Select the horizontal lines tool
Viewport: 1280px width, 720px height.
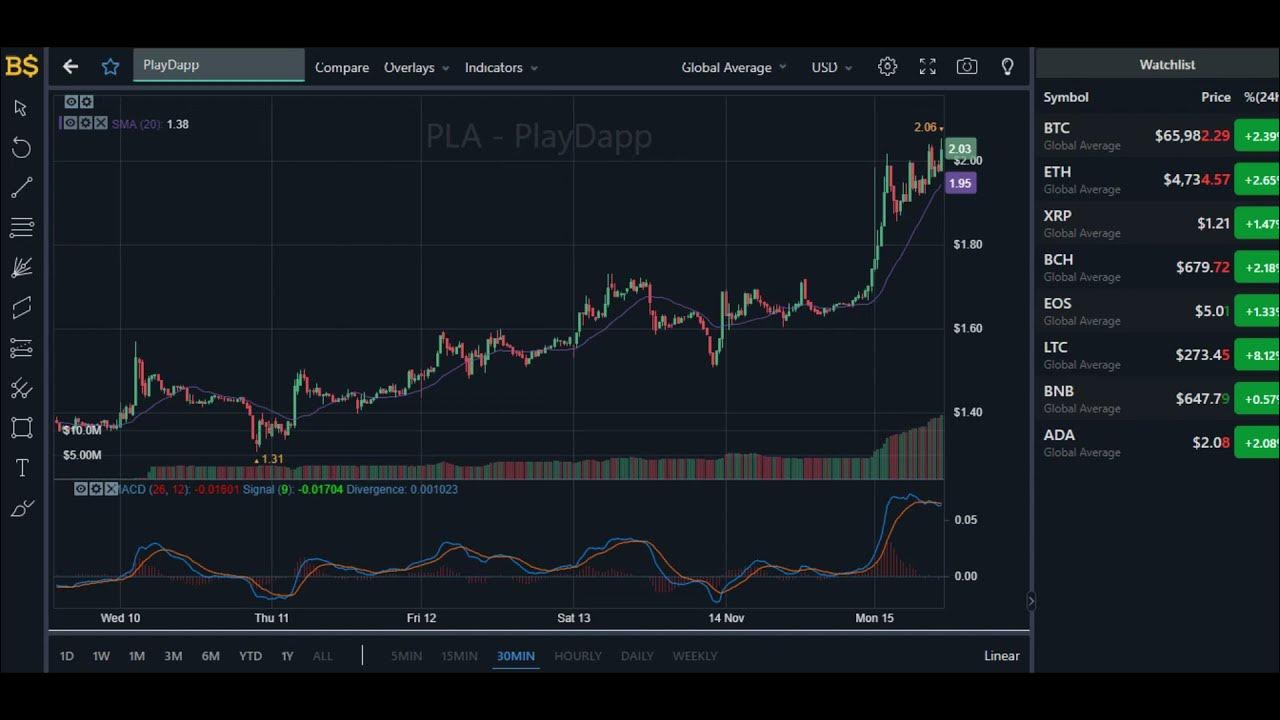[21, 228]
